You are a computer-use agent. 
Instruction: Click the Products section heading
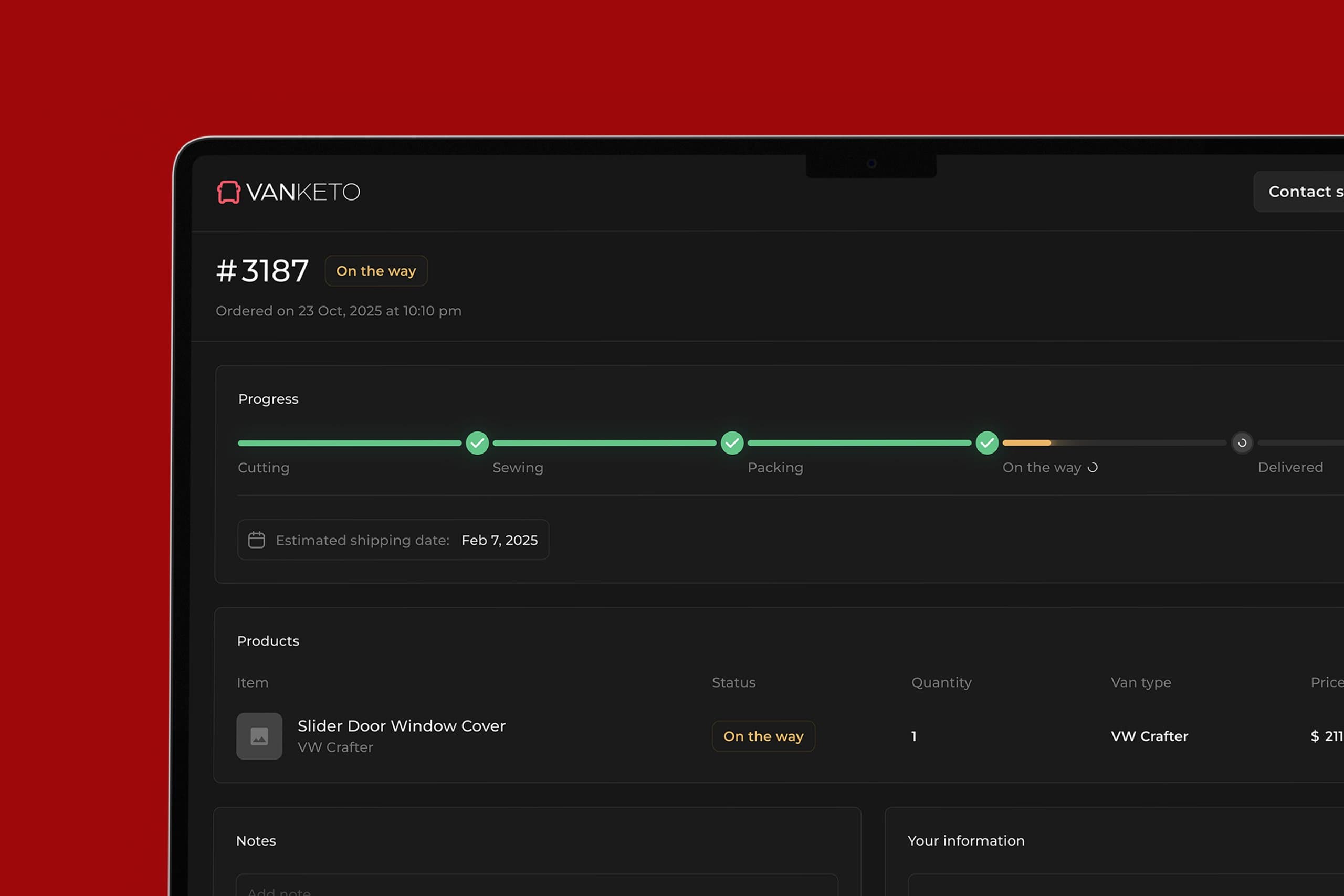tap(268, 640)
